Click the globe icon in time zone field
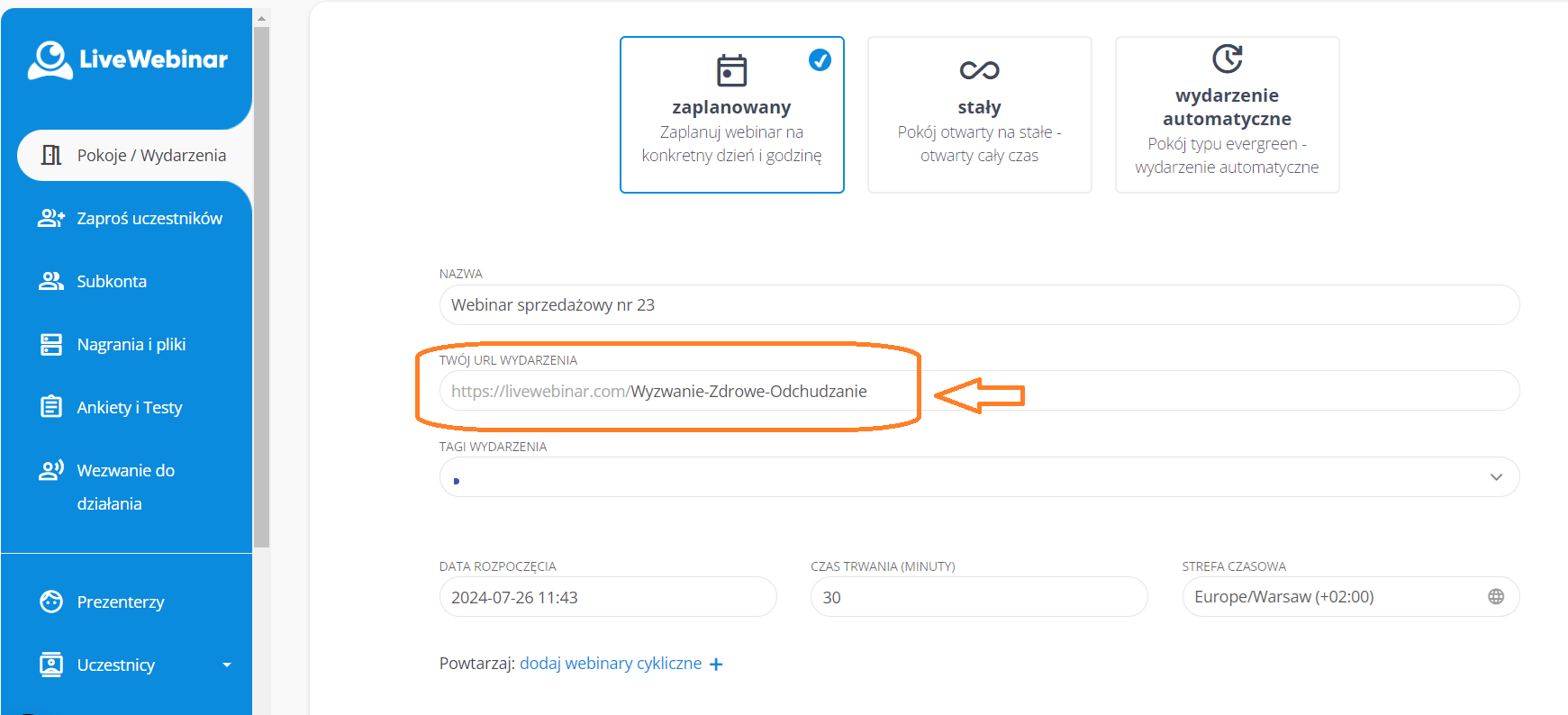This screenshot has width=1568, height=715. [1495, 597]
